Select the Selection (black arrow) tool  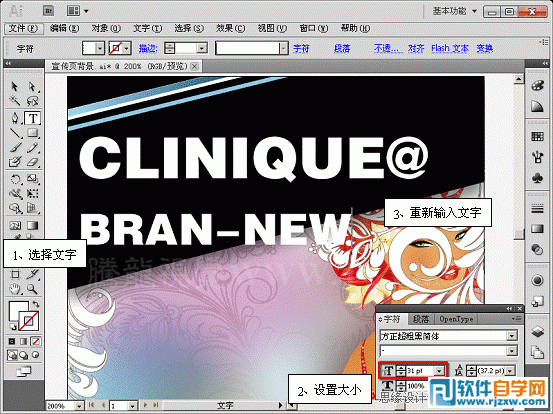point(15,86)
